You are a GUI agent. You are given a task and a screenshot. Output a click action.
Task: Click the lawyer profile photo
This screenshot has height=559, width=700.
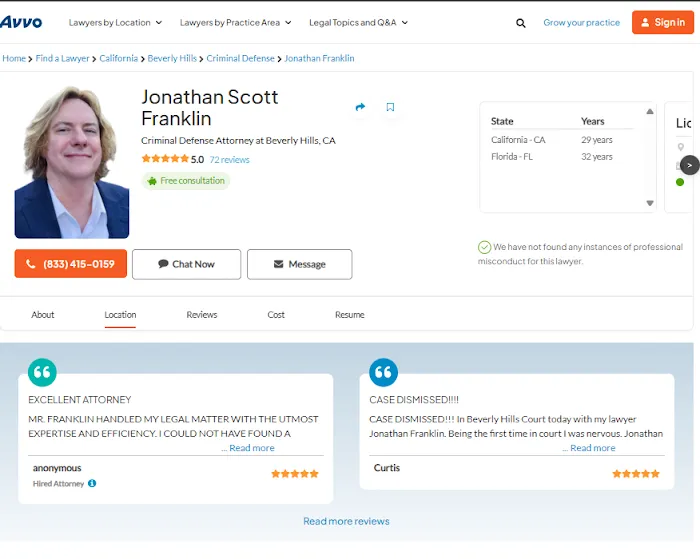[72, 162]
